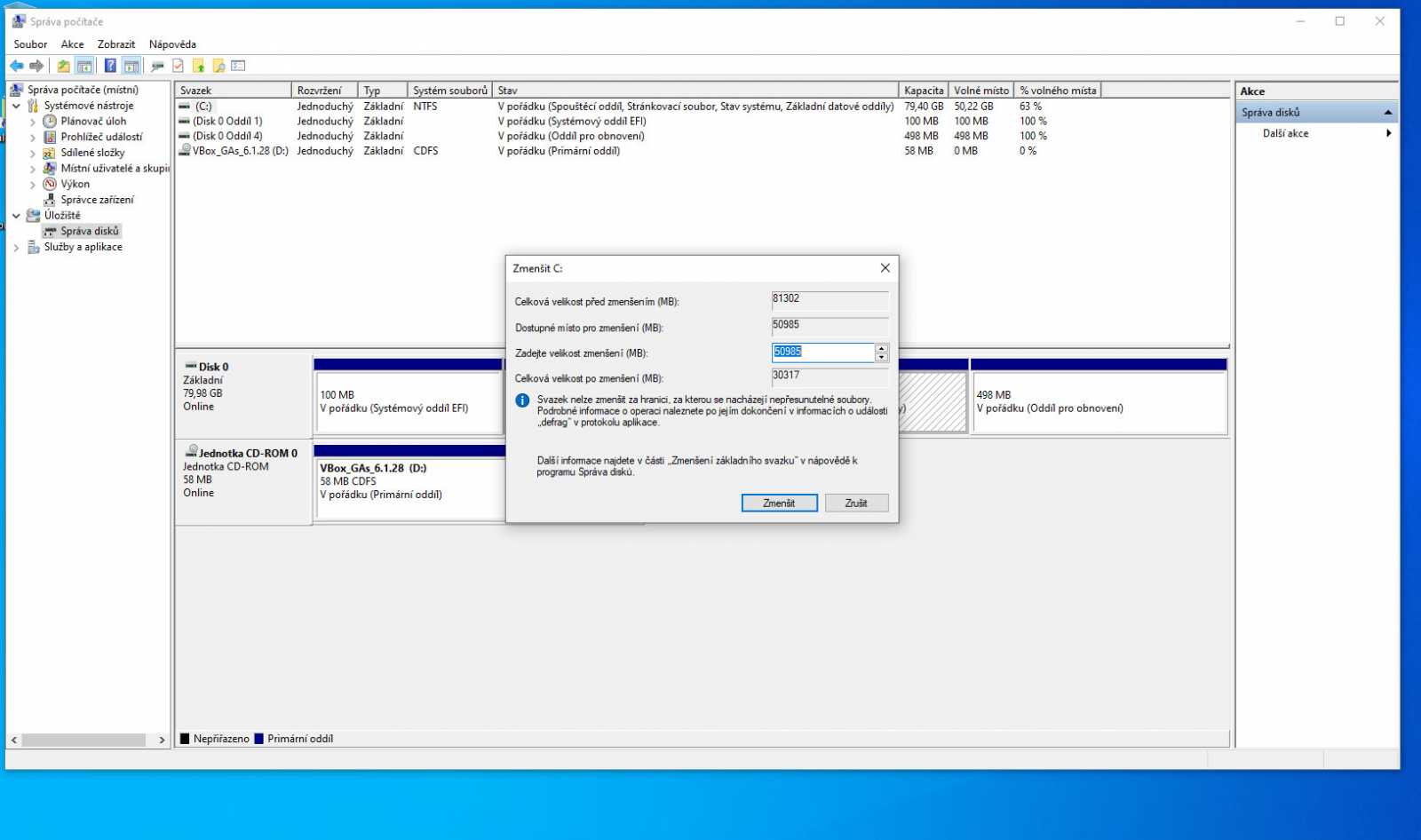This screenshot has height=840, width=1421.
Task: Click the tree pane horizontal scrollbar thumb
Action: 83,740
